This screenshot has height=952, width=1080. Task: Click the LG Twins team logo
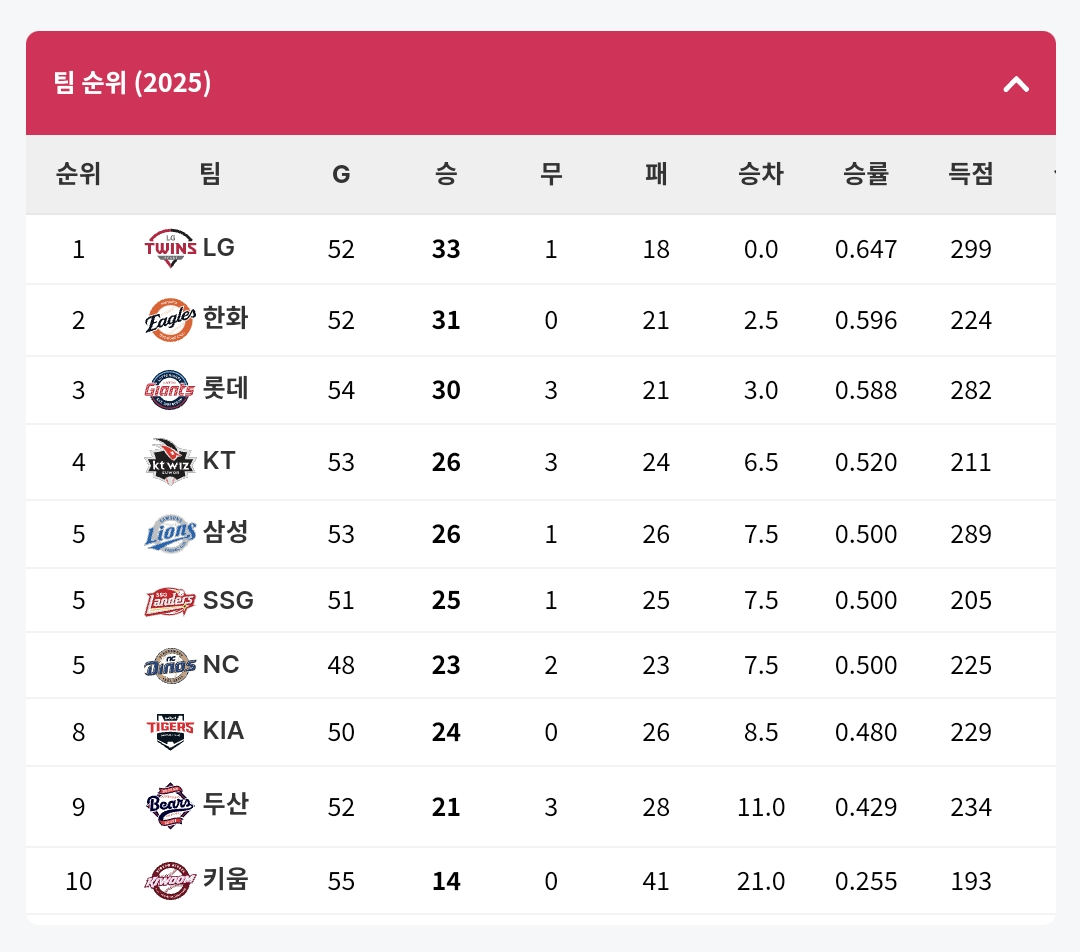click(170, 248)
